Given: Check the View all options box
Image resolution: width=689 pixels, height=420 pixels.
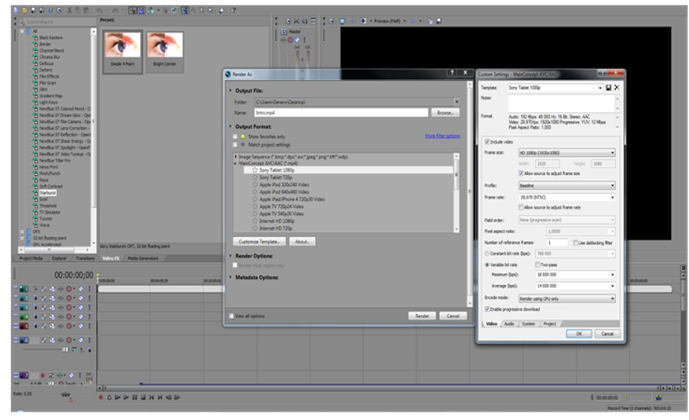Looking at the screenshot, I should (232, 315).
